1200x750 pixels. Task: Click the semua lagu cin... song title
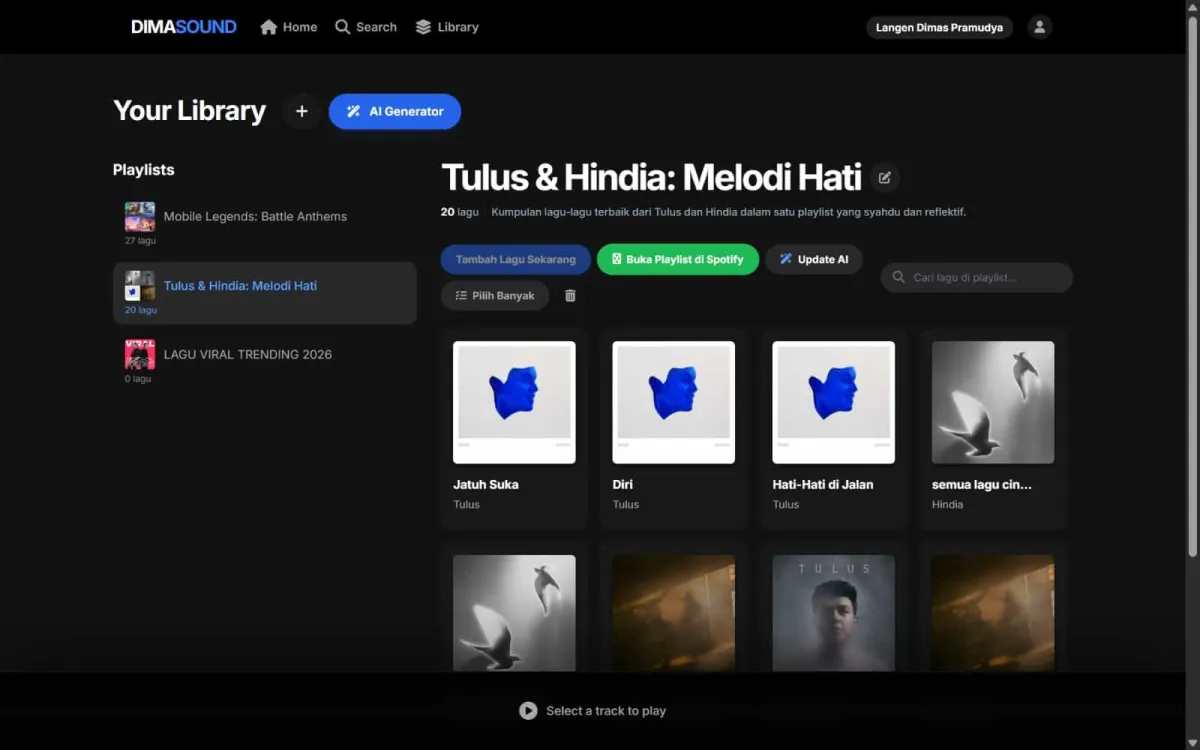pyautogui.click(x=982, y=484)
